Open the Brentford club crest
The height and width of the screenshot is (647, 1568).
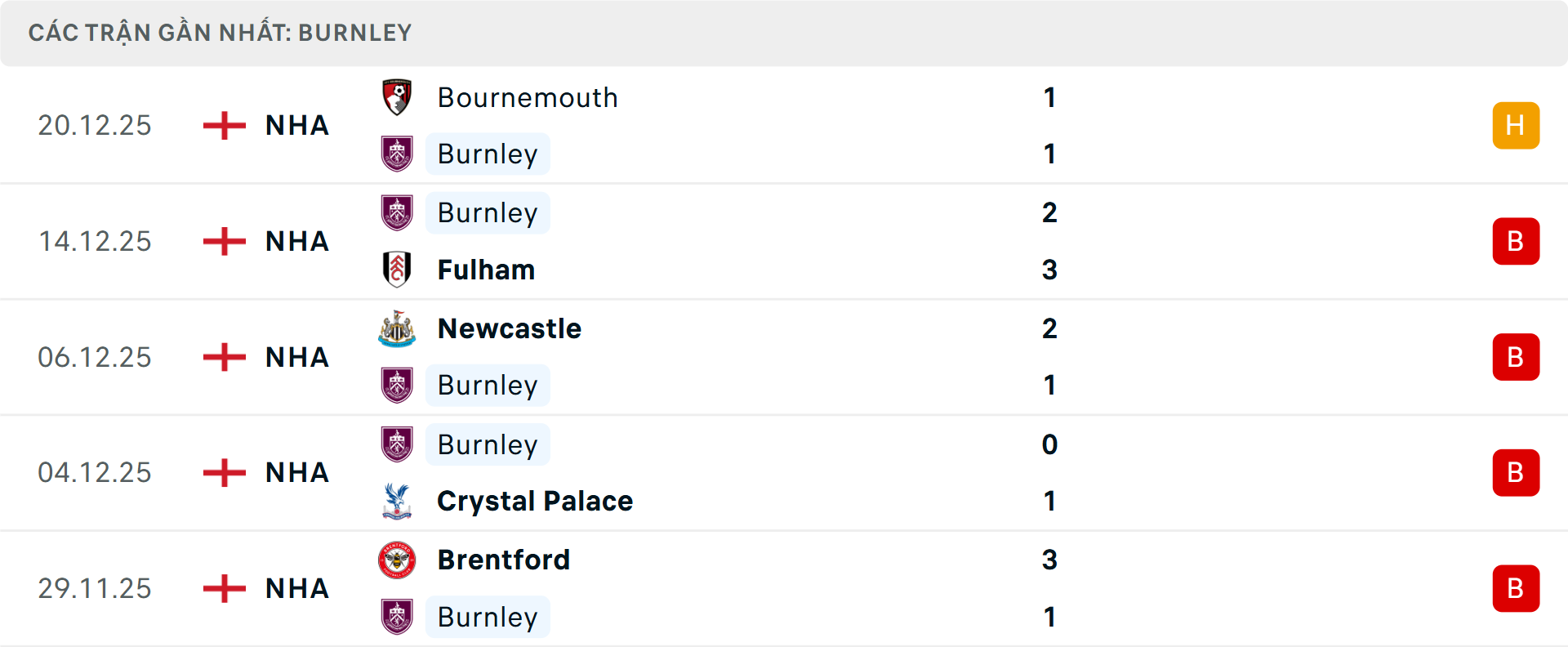[x=398, y=560]
